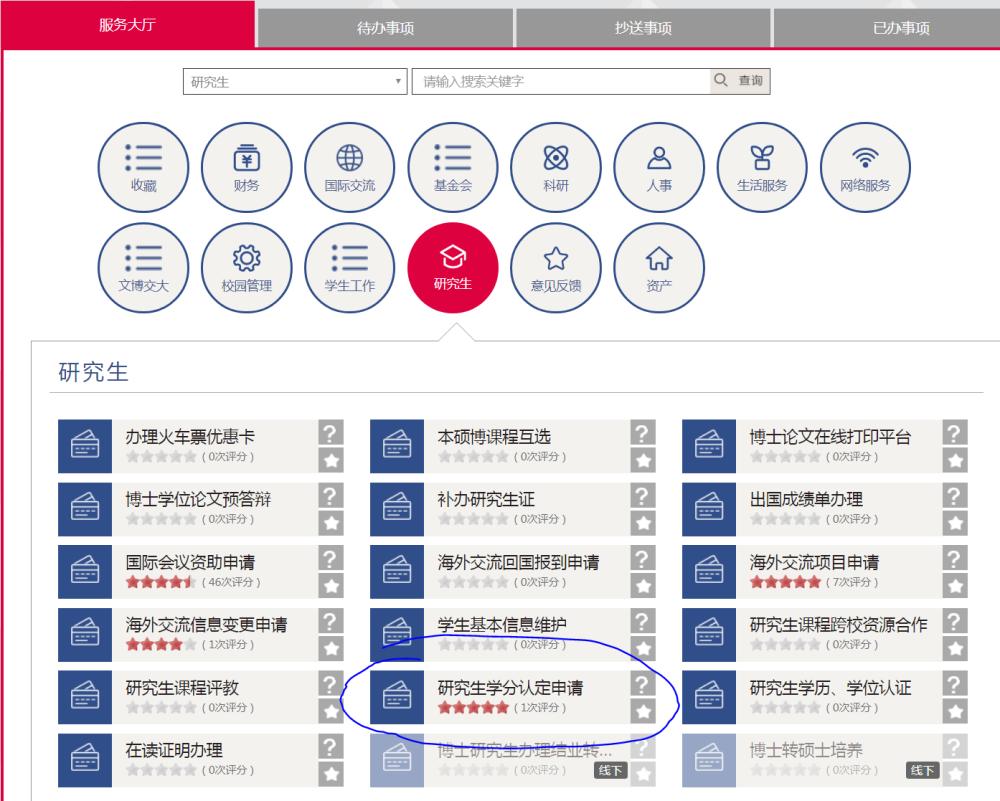Click the 查询 search button
Screen dimensions: 1000x801
tap(740, 81)
